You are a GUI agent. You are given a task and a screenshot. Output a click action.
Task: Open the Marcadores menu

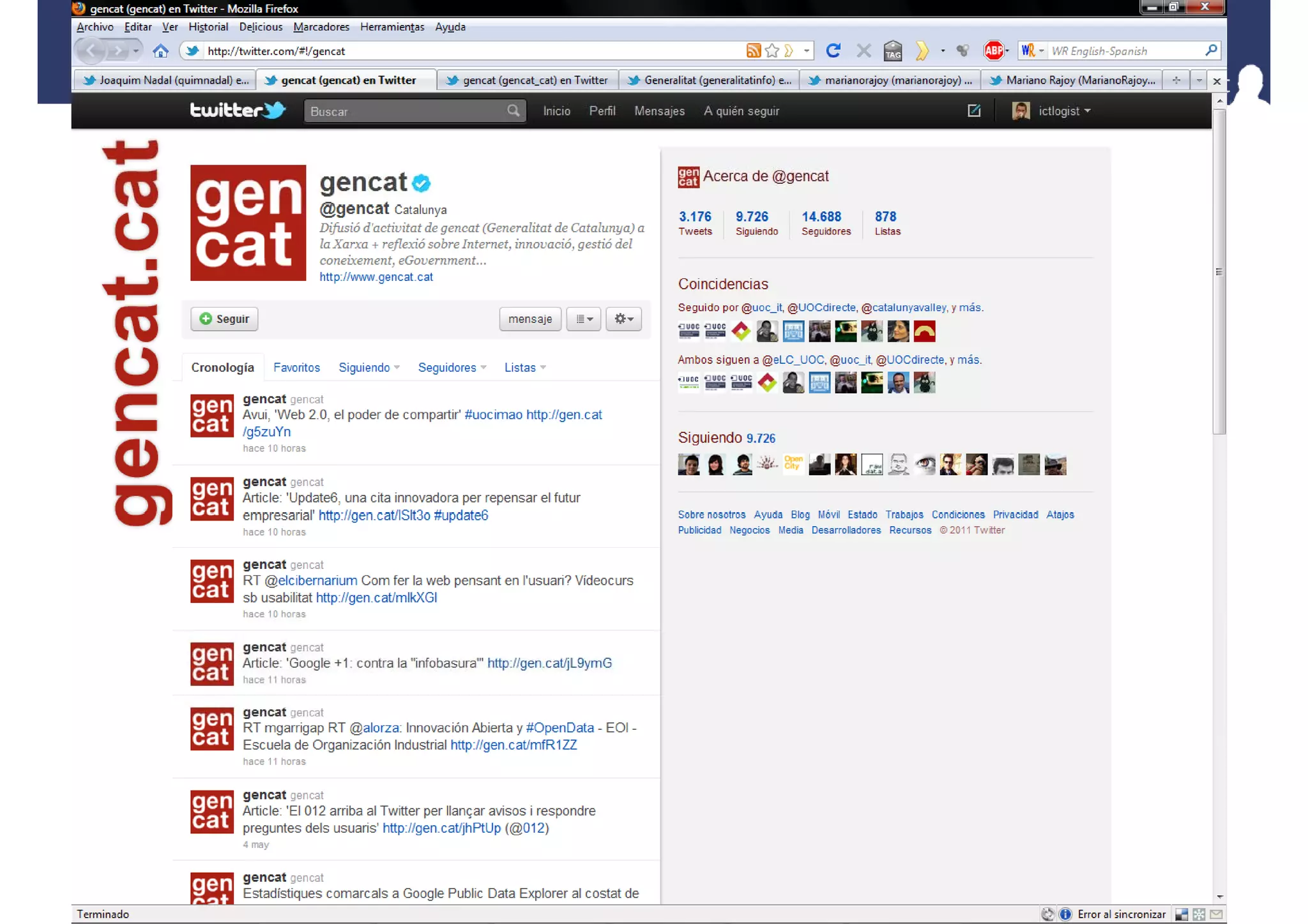click(321, 27)
